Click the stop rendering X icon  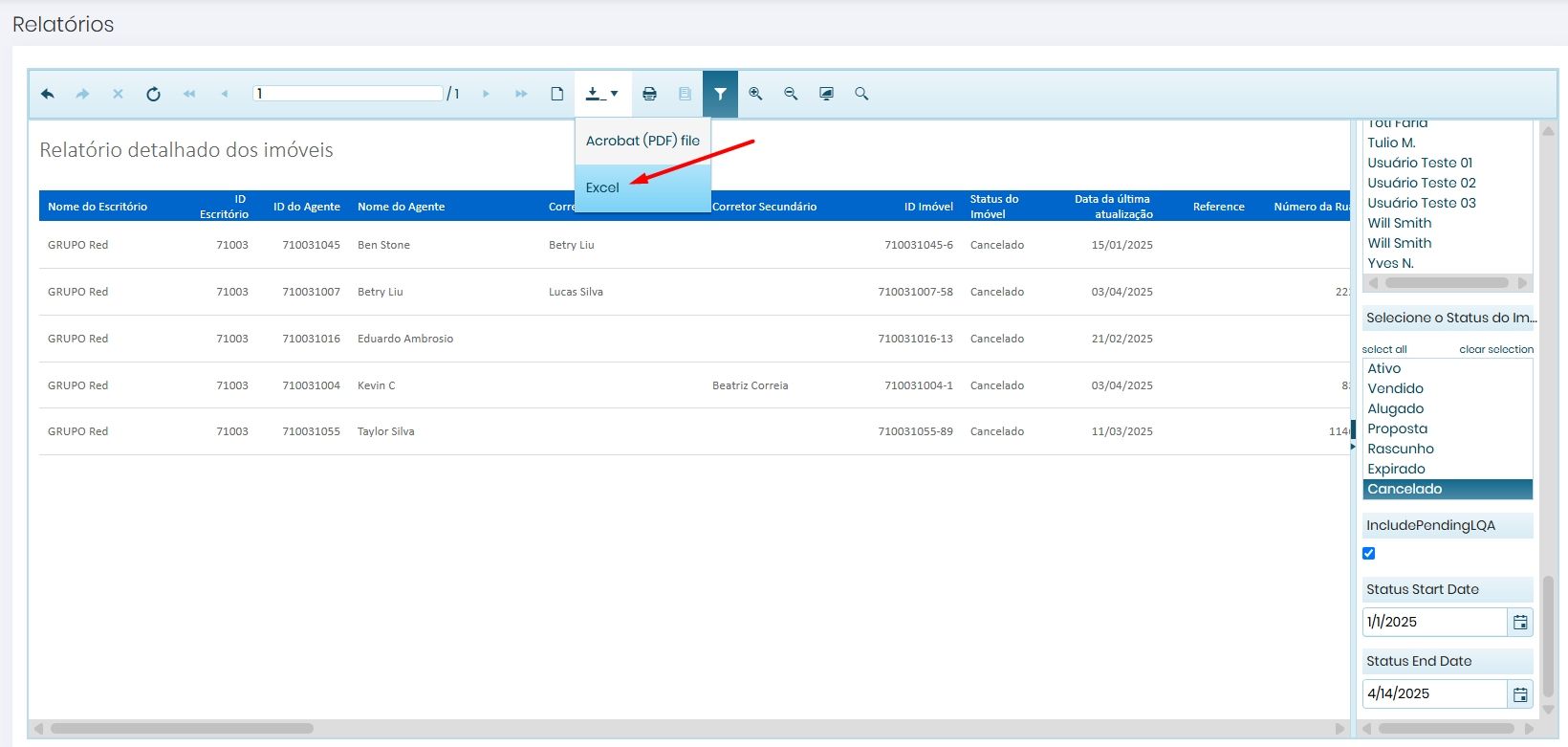tap(118, 94)
